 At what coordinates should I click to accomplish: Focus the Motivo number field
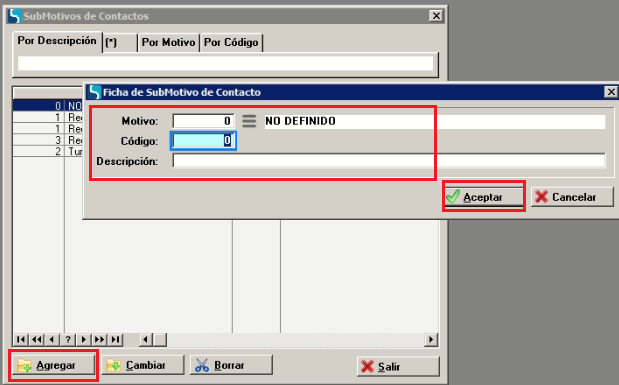[x=203, y=121]
